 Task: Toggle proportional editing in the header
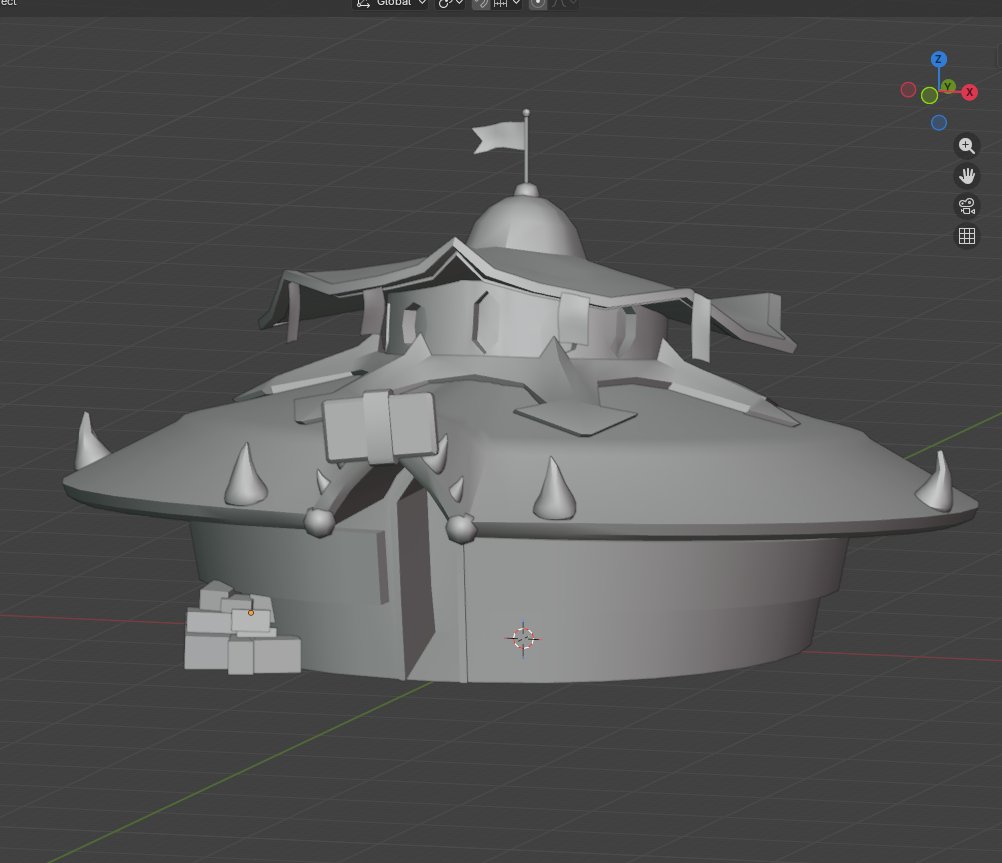[536, 4]
